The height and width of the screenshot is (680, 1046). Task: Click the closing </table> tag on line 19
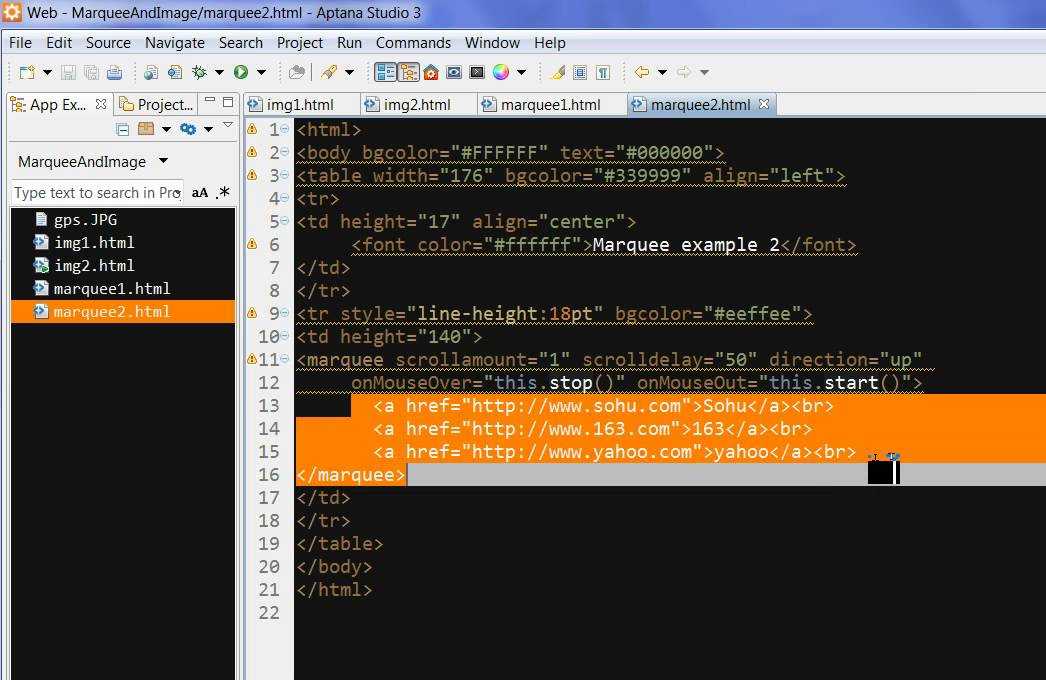340,544
